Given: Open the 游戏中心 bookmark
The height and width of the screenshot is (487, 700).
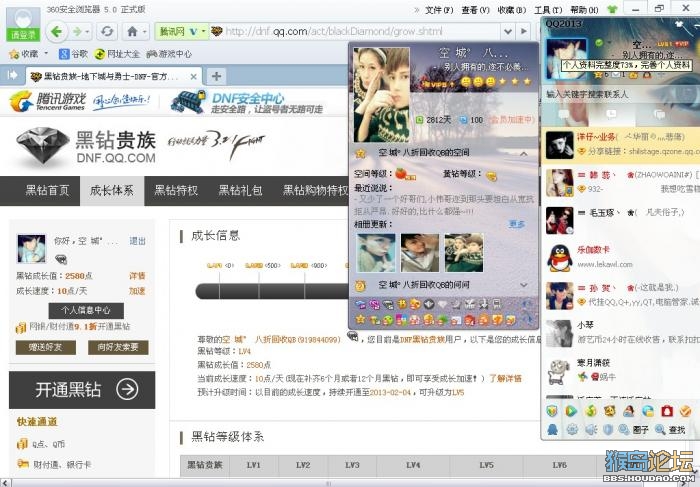Looking at the screenshot, I should click(169, 54).
